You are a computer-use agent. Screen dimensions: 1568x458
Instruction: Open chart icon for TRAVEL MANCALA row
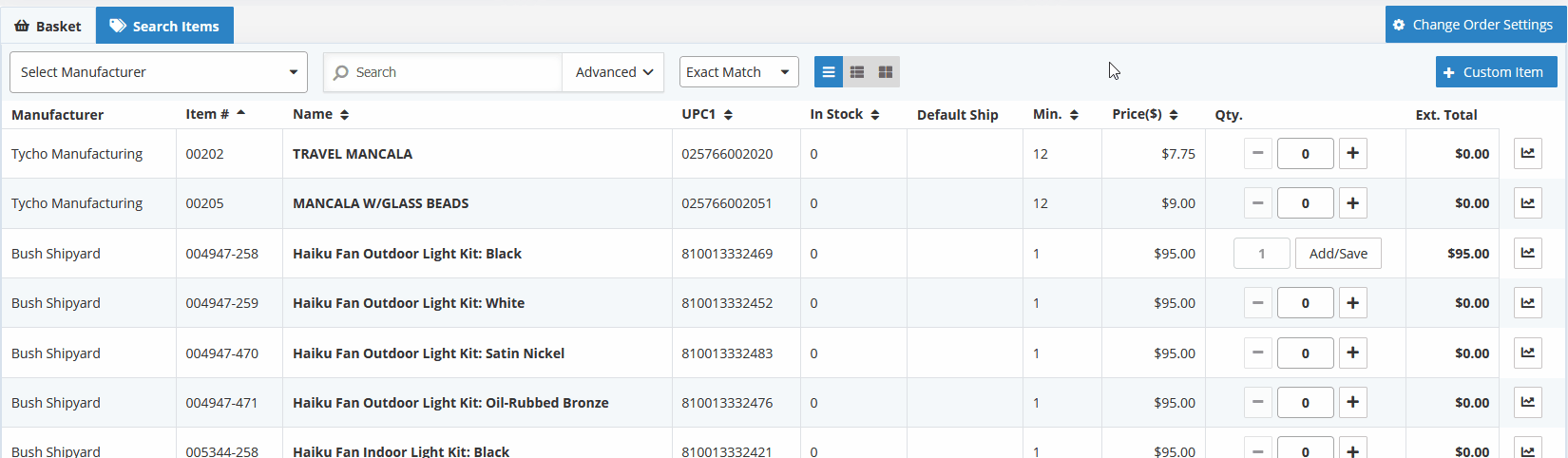coord(1527,153)
